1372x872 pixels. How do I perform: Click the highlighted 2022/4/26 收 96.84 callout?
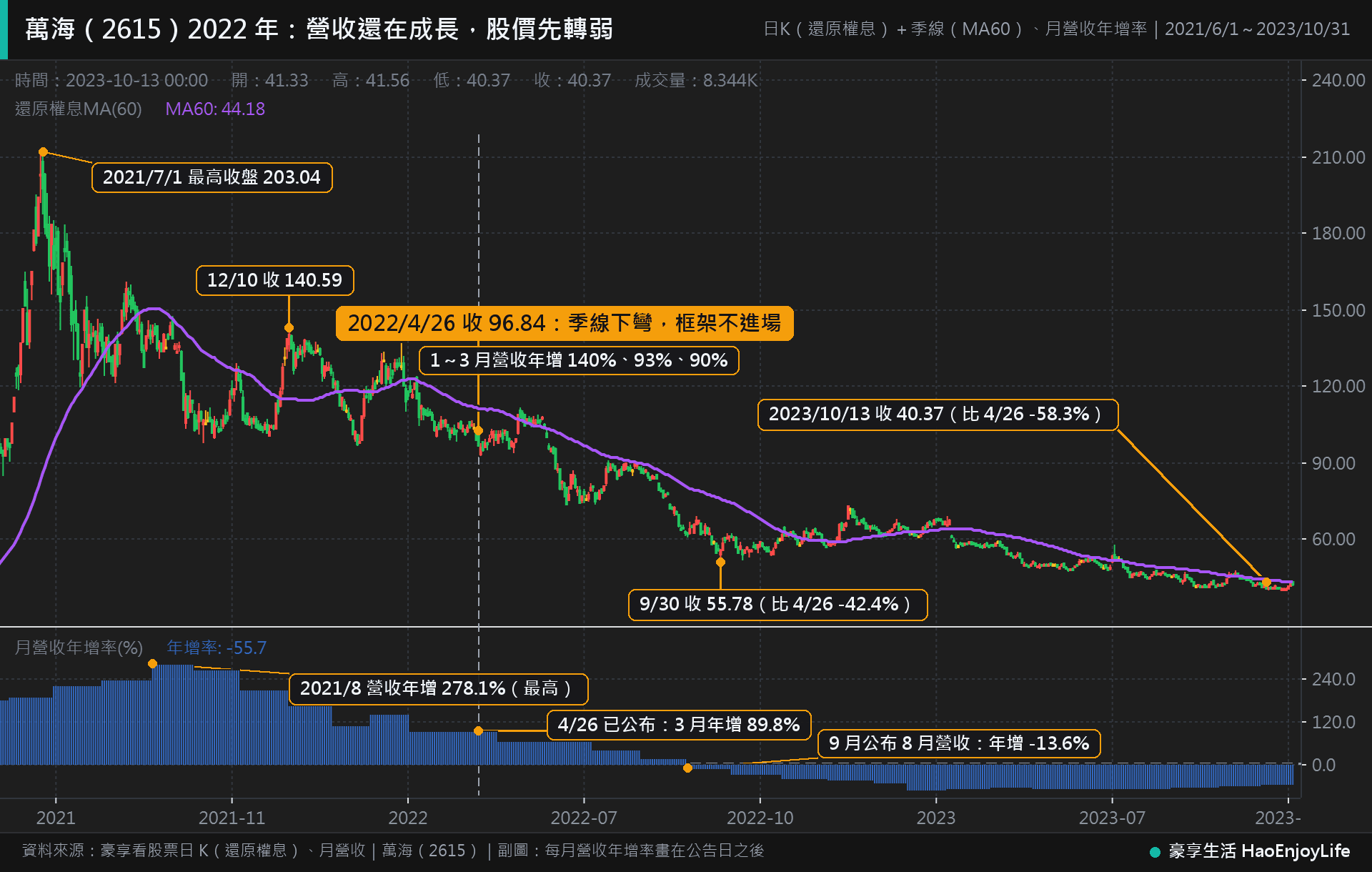pos(565,323)
